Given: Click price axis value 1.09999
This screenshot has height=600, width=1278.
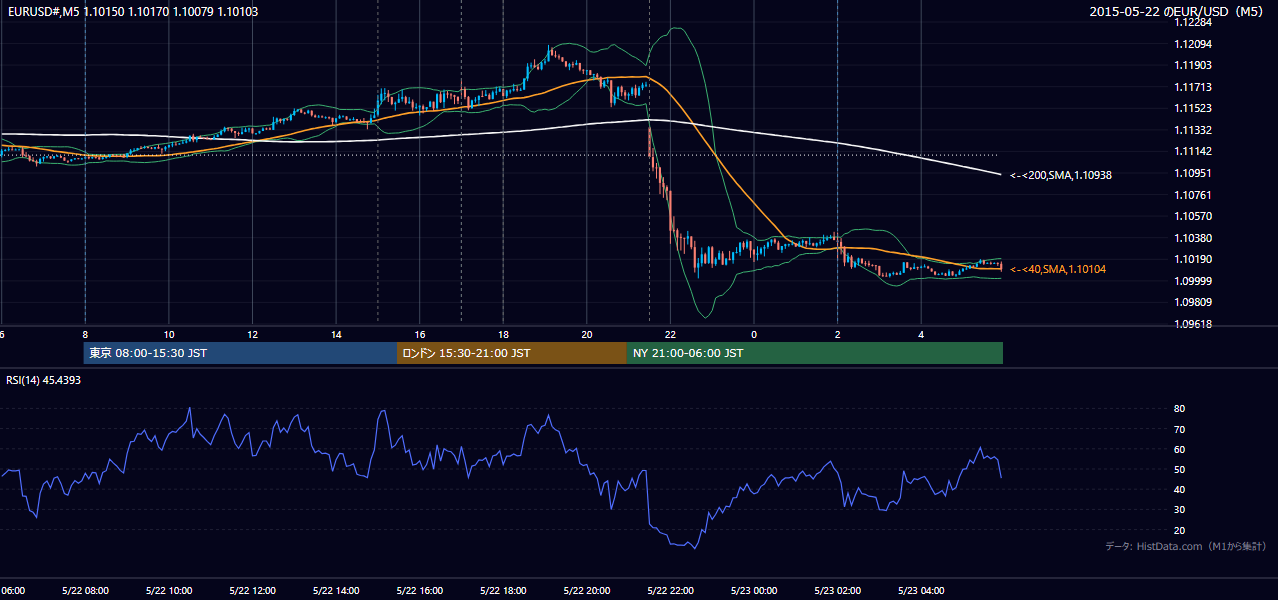Looking at the screenshot, I should click(1194, 281).
